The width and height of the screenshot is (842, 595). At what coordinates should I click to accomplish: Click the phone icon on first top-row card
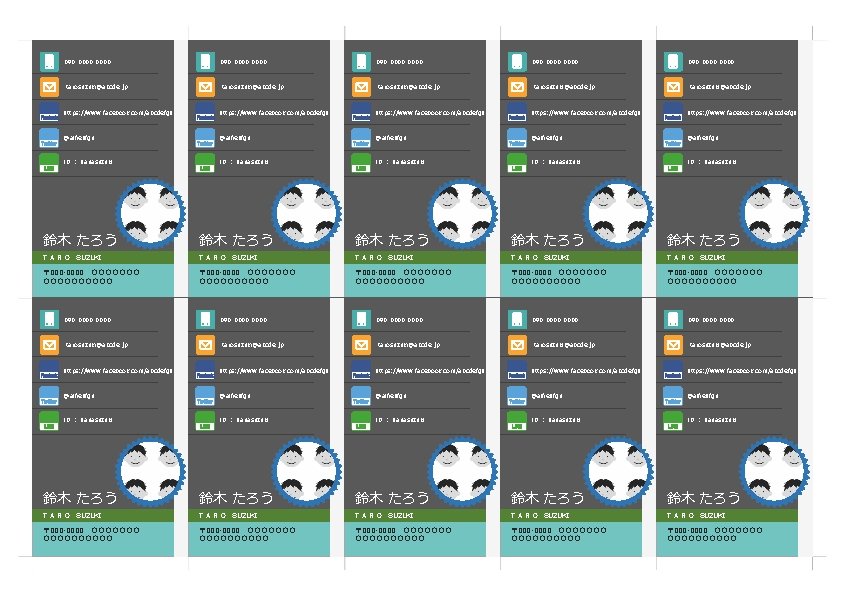tap(49, 62)
